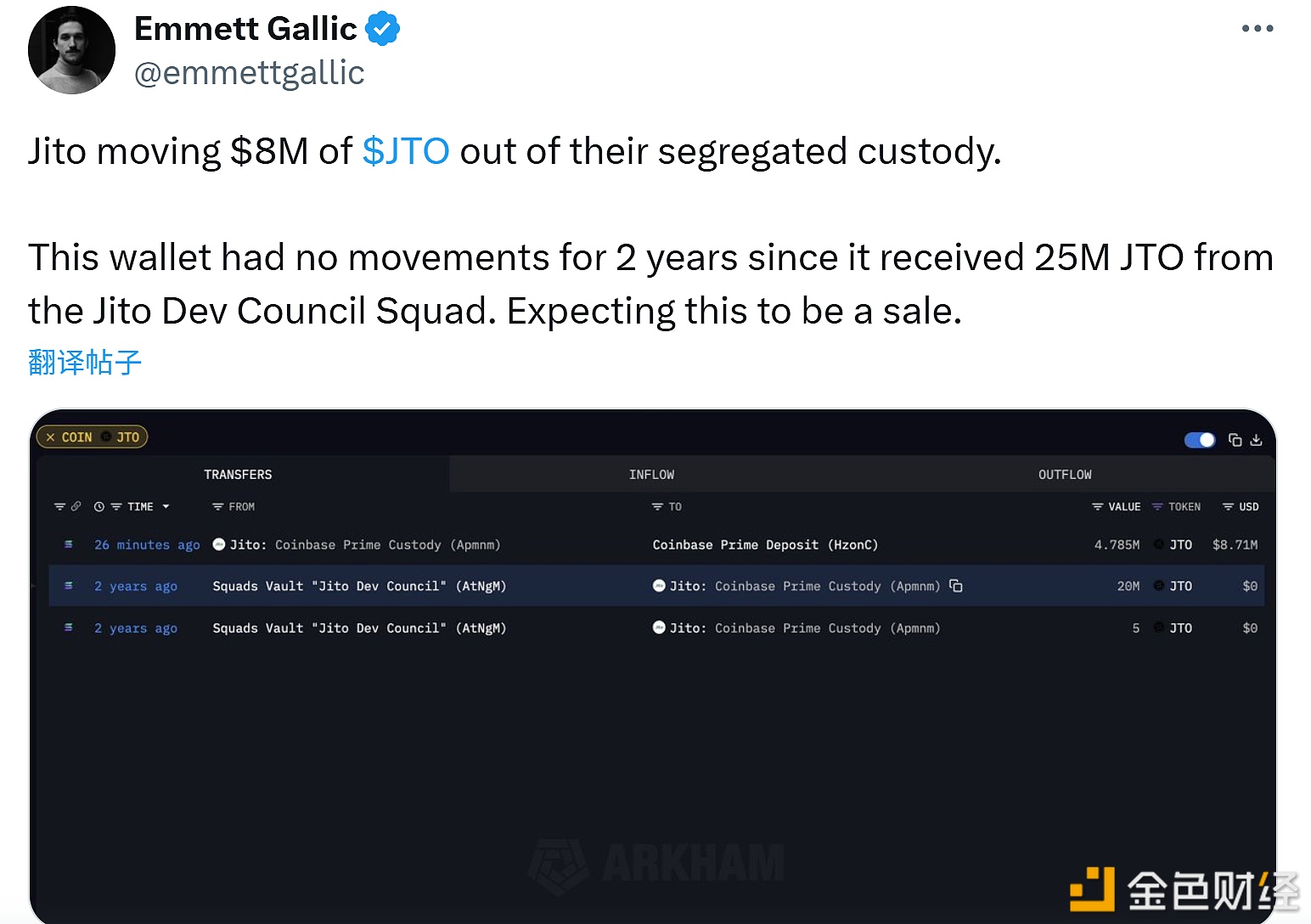Screen dimensions: 1311x924
Task: Click Solana icon on 26 minutes row
Action: [x=69, y=544]
